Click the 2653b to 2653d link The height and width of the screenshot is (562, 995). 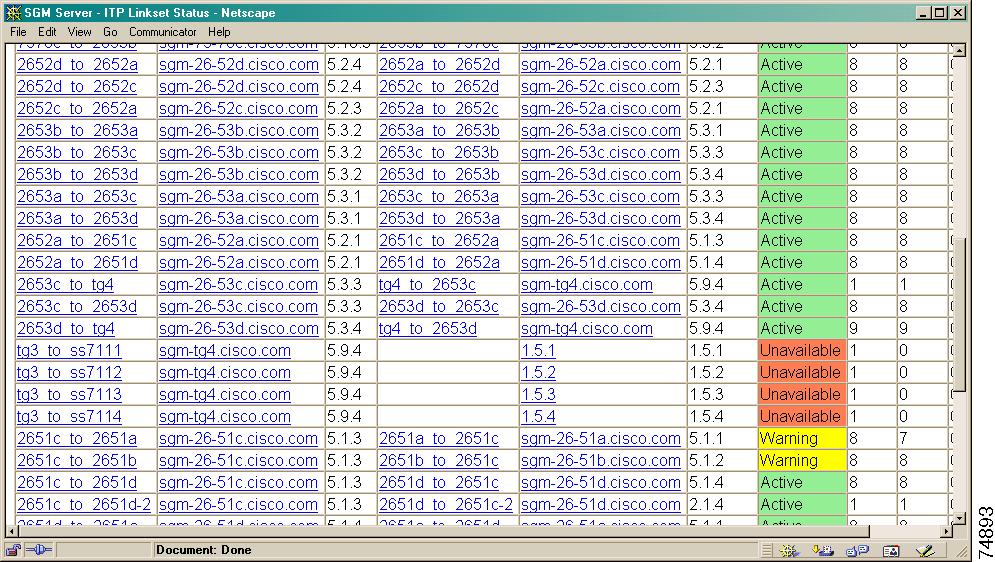pos(77,175)
